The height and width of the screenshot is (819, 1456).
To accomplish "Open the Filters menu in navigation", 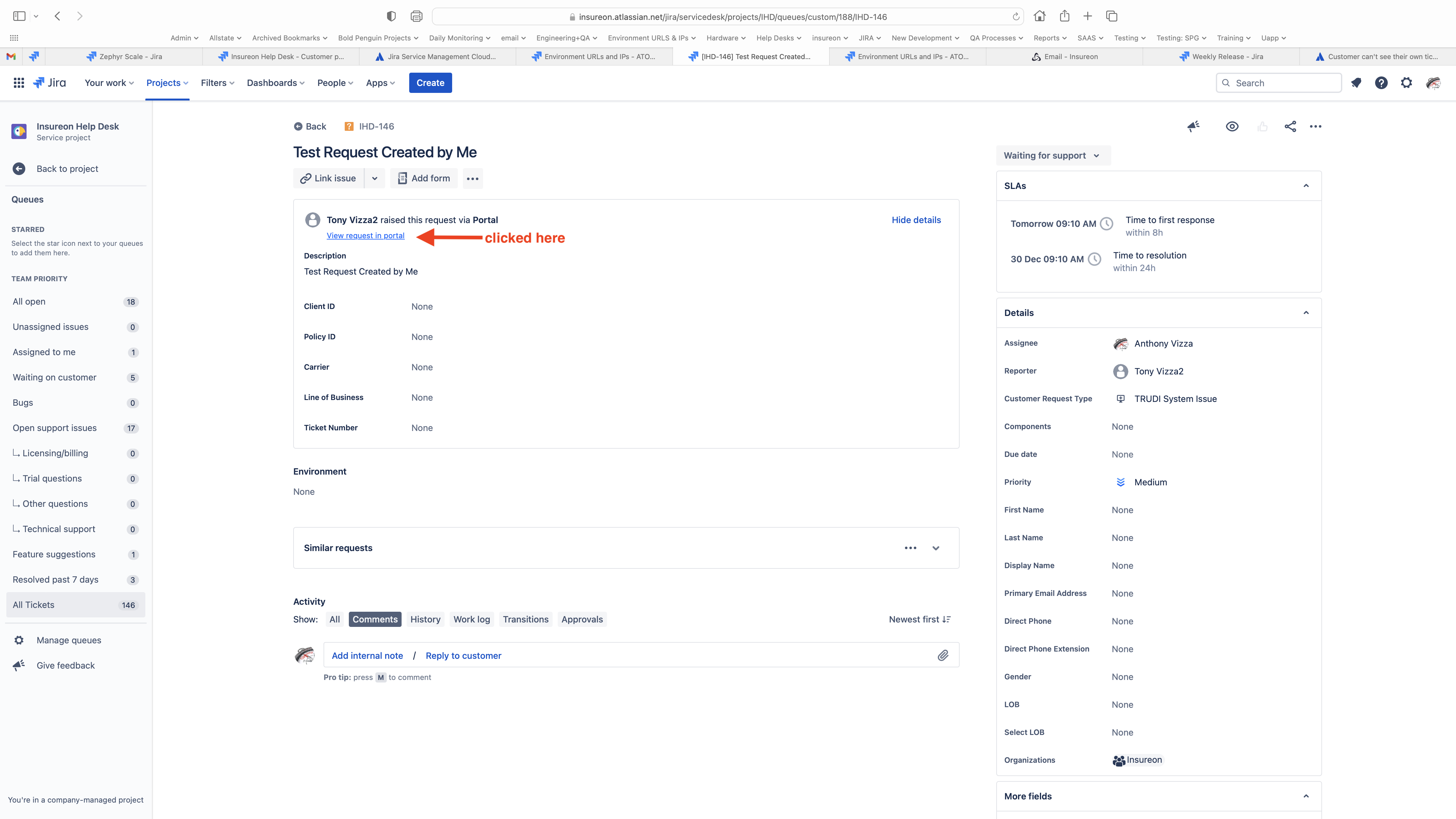I will 217,83.
